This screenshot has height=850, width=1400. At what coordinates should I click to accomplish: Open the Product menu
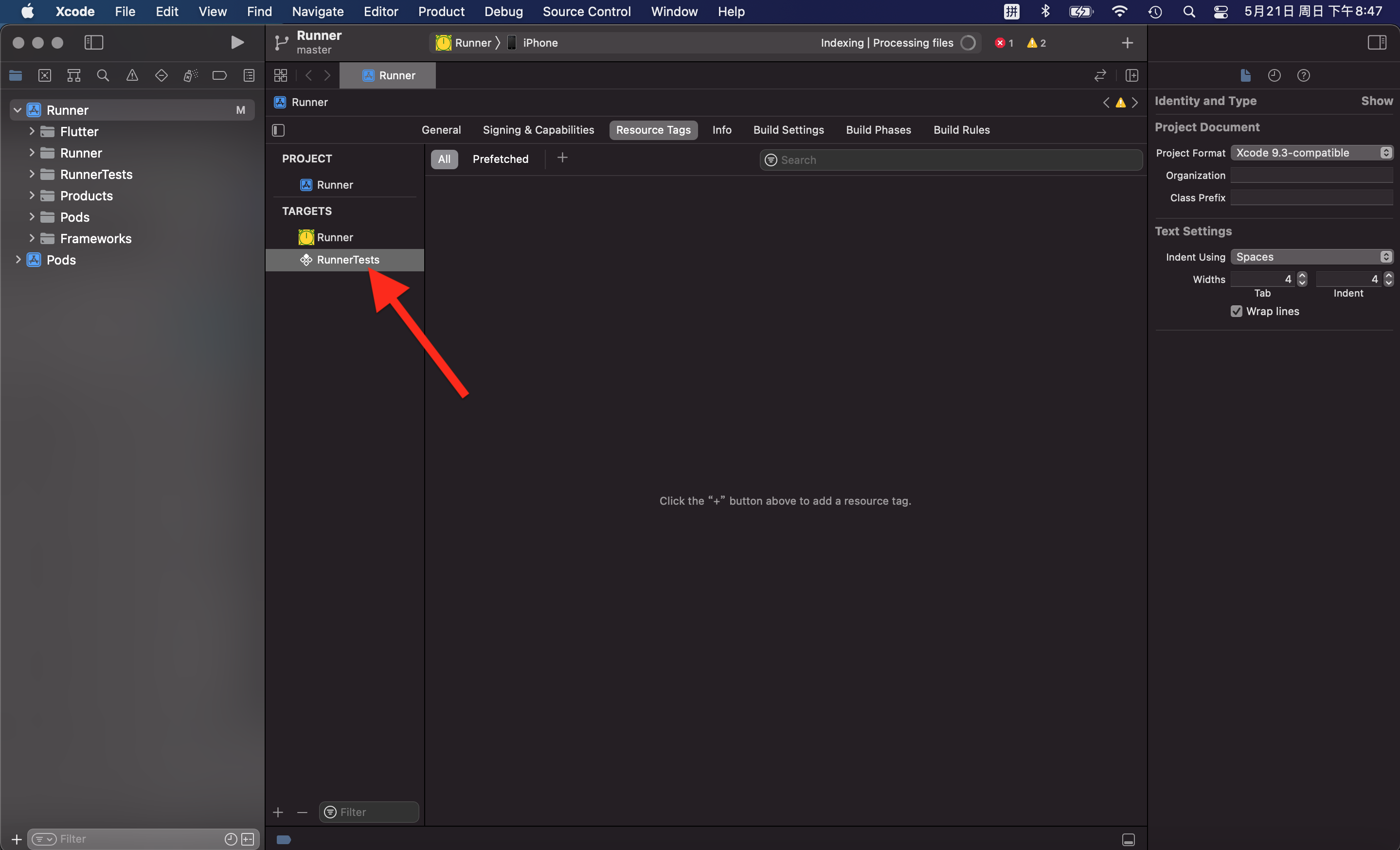pos(441,11)
